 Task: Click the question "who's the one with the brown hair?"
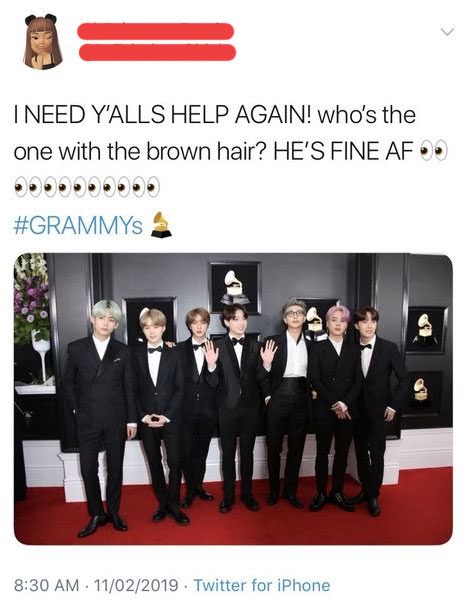click(215, 134)
